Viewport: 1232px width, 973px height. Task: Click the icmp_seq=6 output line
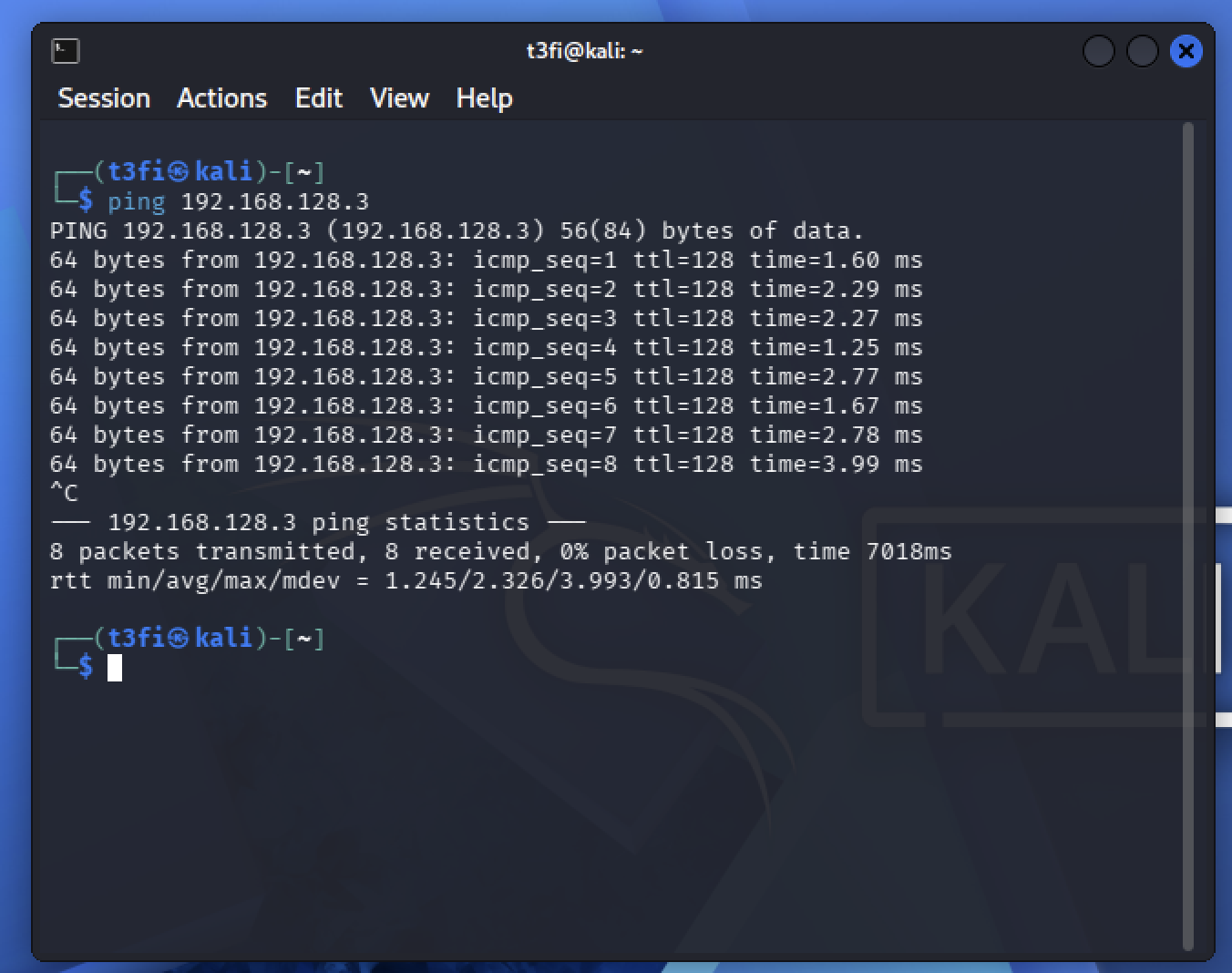pos(487,405)
